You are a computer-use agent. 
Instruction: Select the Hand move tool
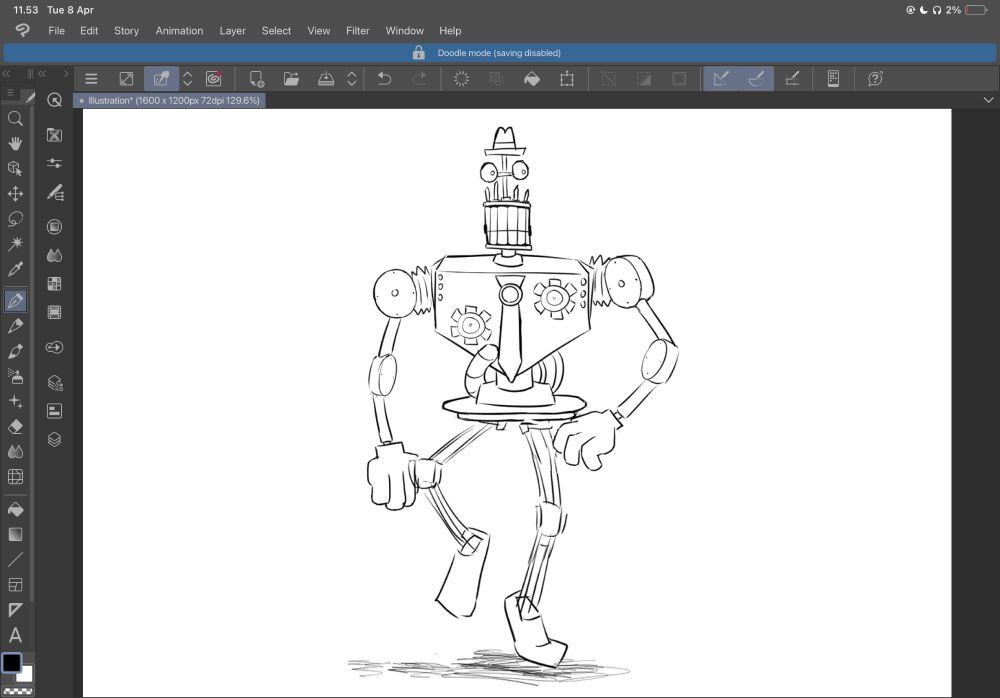pyautogui.click(x=15, y=144)
